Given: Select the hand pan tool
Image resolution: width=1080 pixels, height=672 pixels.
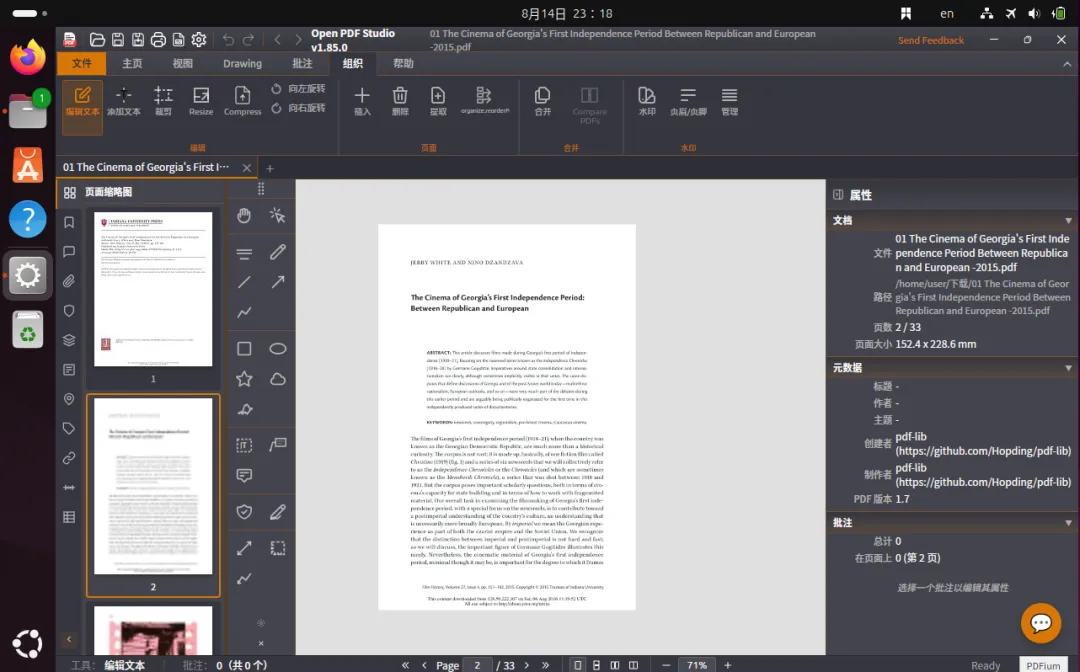Looking at the screenshot, I should tap(244, 216).
